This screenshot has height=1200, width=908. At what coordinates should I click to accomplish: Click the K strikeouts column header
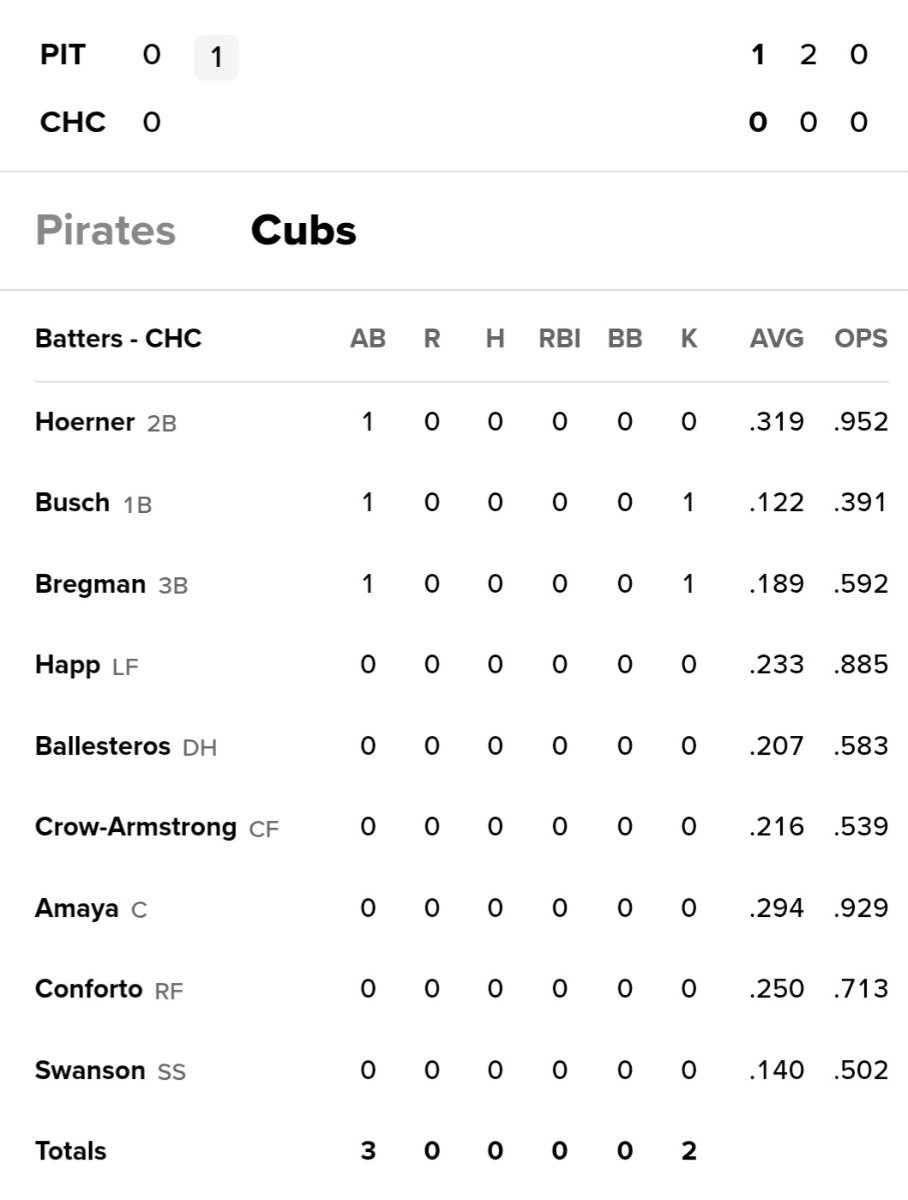click(688, 339)
